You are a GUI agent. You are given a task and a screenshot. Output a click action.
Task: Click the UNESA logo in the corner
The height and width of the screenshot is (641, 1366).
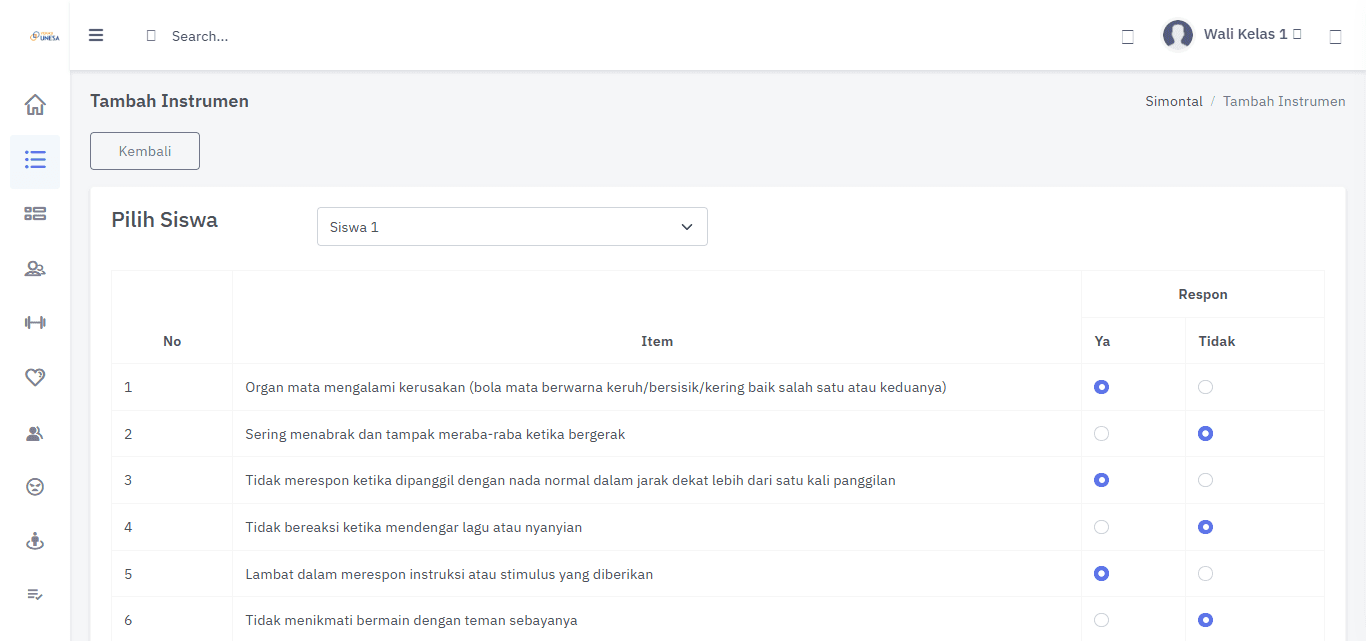[x=45, y=36]
